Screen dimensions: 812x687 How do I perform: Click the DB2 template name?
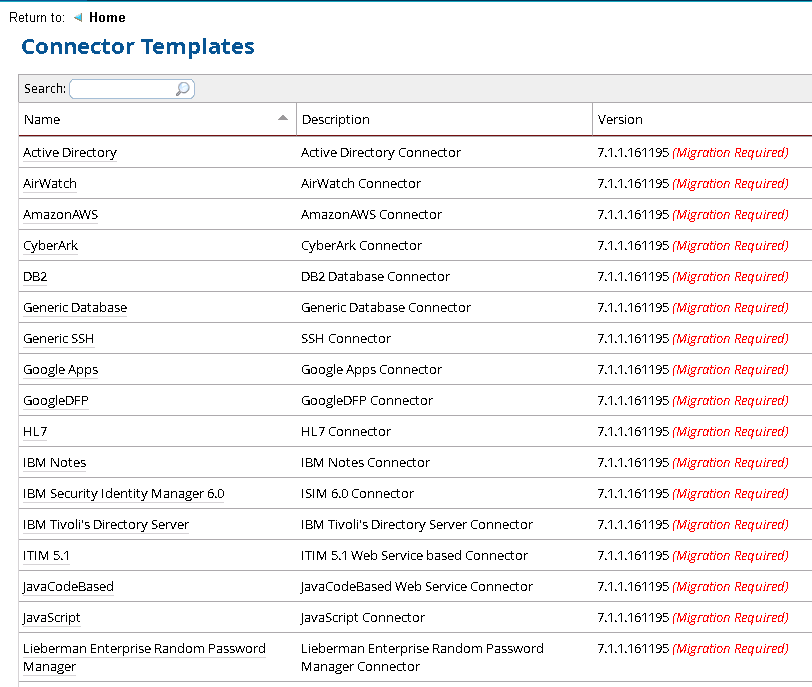[x=35, y=277]
